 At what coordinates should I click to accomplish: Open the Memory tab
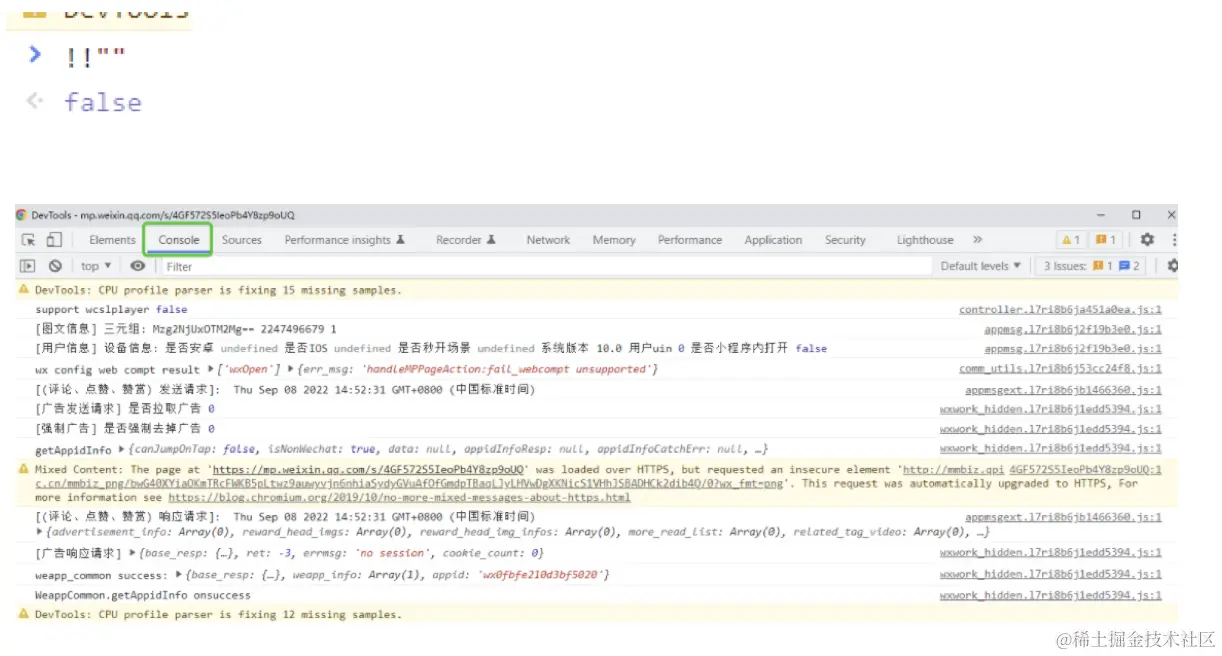click(x=614, y=240)
